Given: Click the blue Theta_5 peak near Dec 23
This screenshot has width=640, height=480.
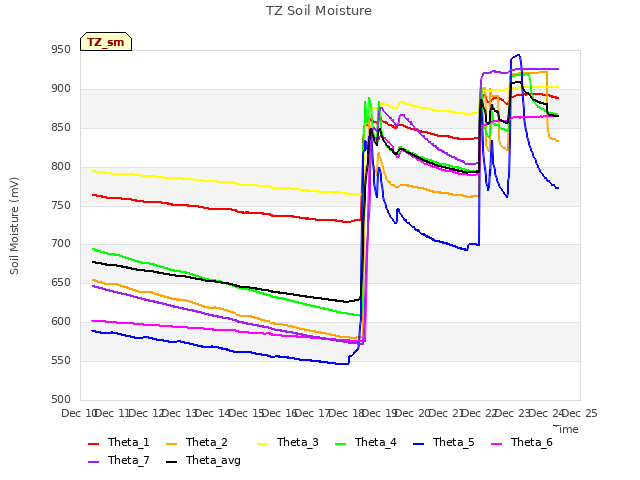Looking at the screenshot, I should click(518, 55).
